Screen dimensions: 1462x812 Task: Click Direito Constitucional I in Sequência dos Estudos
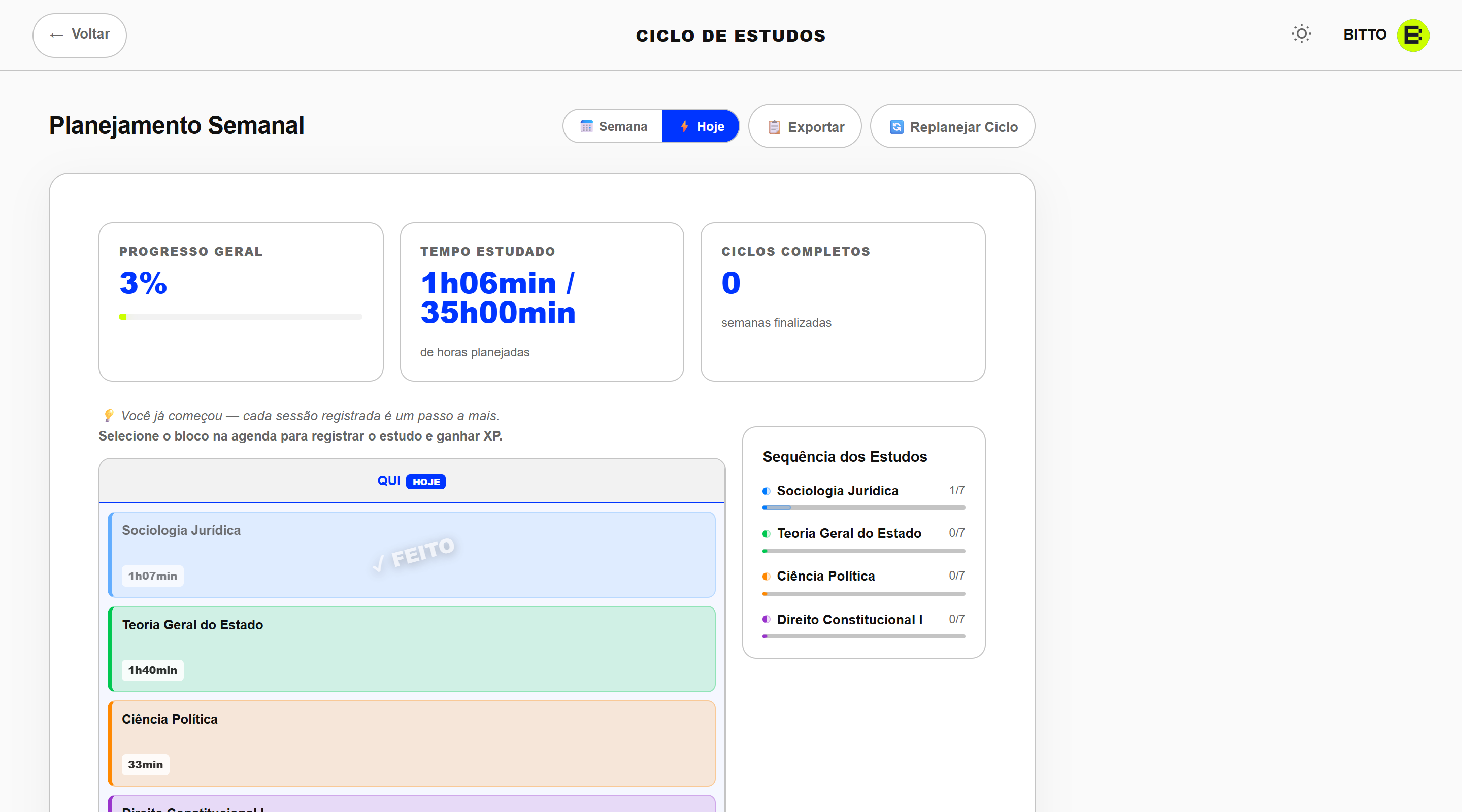coord(850,619)
